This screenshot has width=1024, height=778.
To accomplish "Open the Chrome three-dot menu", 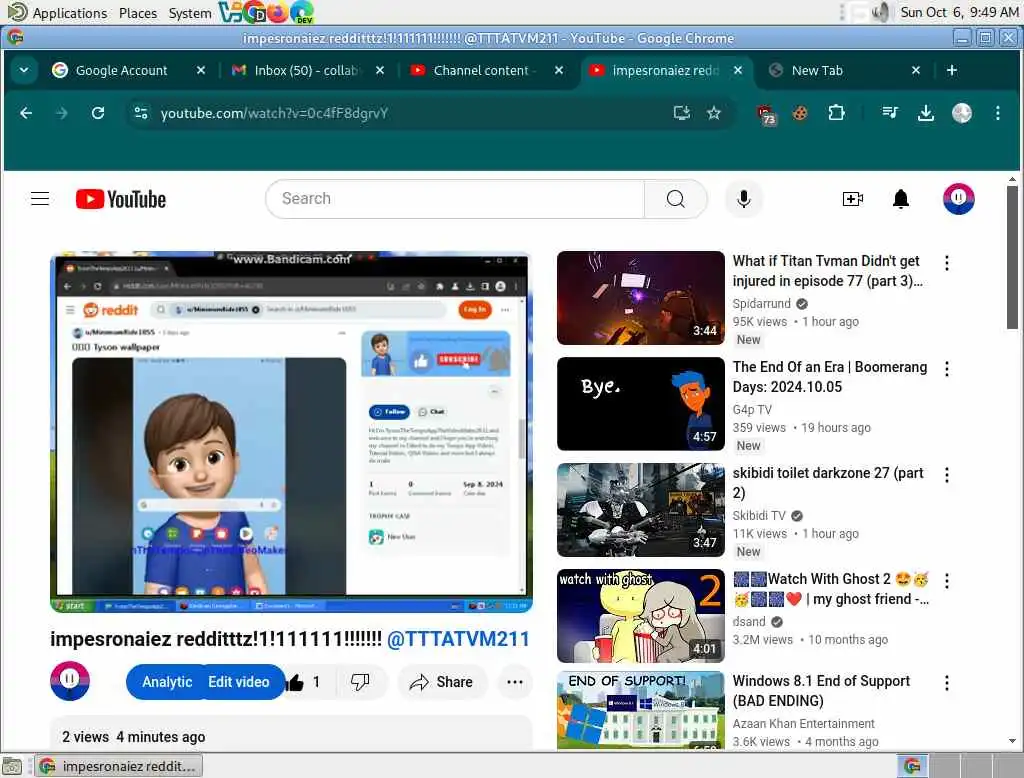I will 997,113.
